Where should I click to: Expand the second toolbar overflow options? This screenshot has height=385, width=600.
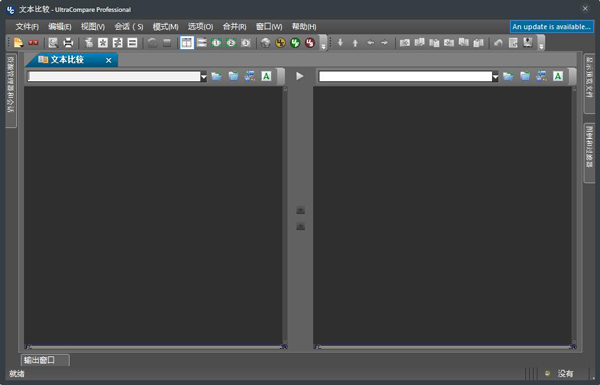click(x=541, y=43)
